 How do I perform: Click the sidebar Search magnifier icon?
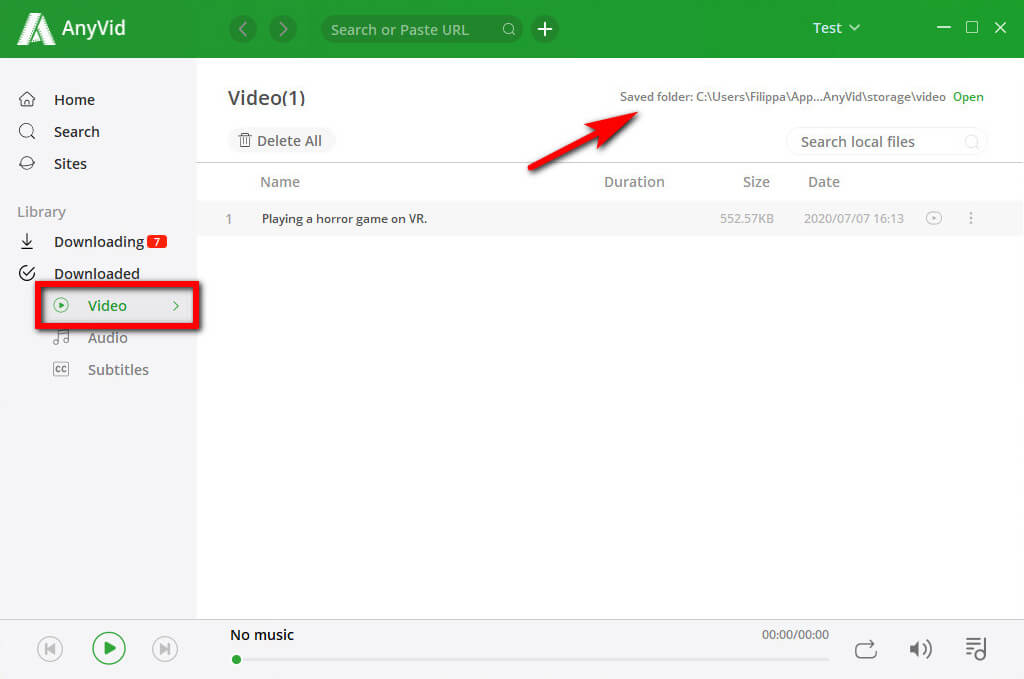pos(27,131)
